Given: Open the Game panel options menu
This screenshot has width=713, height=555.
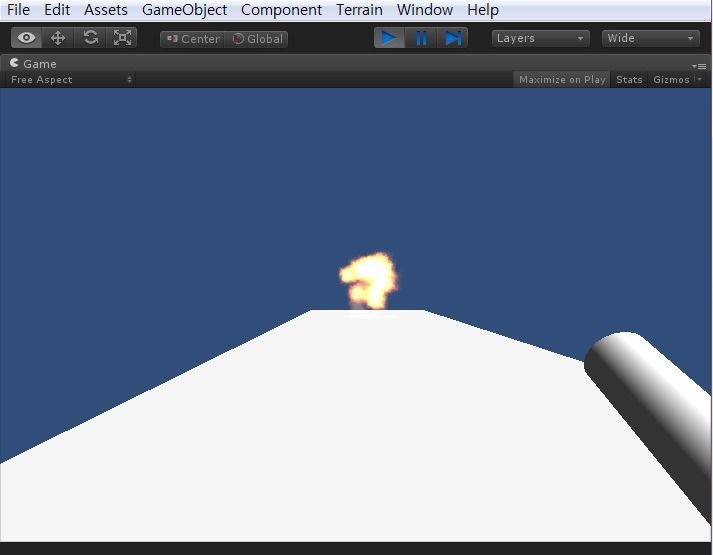Looking at the screenshot, I should pyautogui.click(x=699, y=66).
